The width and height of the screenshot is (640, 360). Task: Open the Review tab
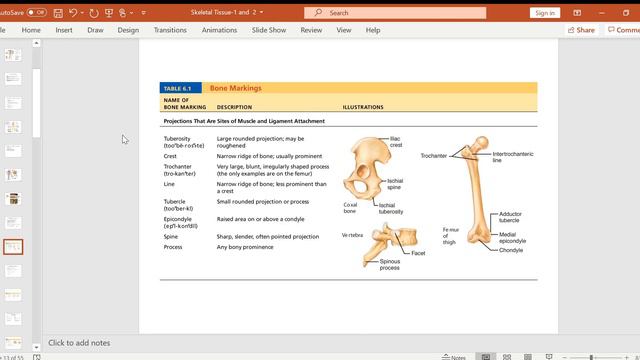point(311,30)
